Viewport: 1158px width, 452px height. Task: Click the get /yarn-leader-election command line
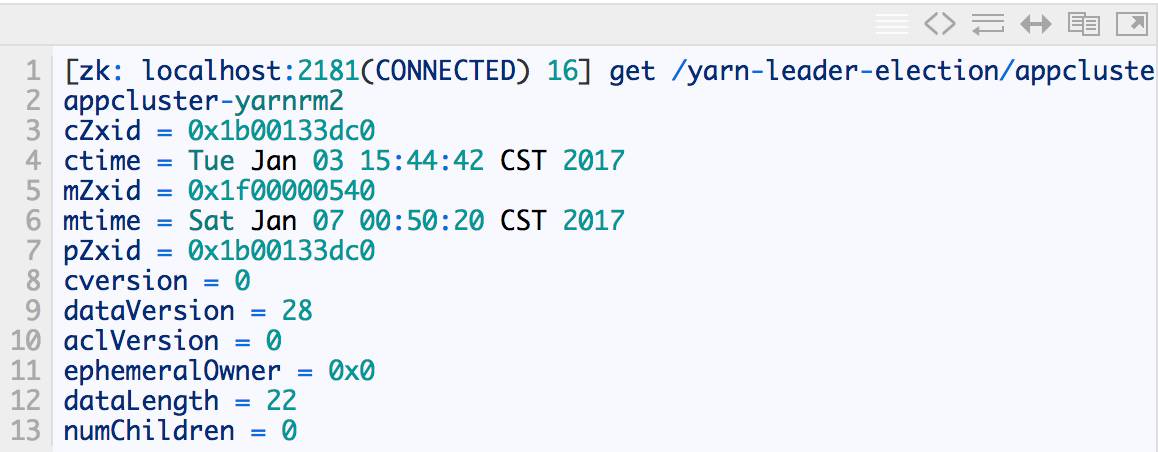610,71
